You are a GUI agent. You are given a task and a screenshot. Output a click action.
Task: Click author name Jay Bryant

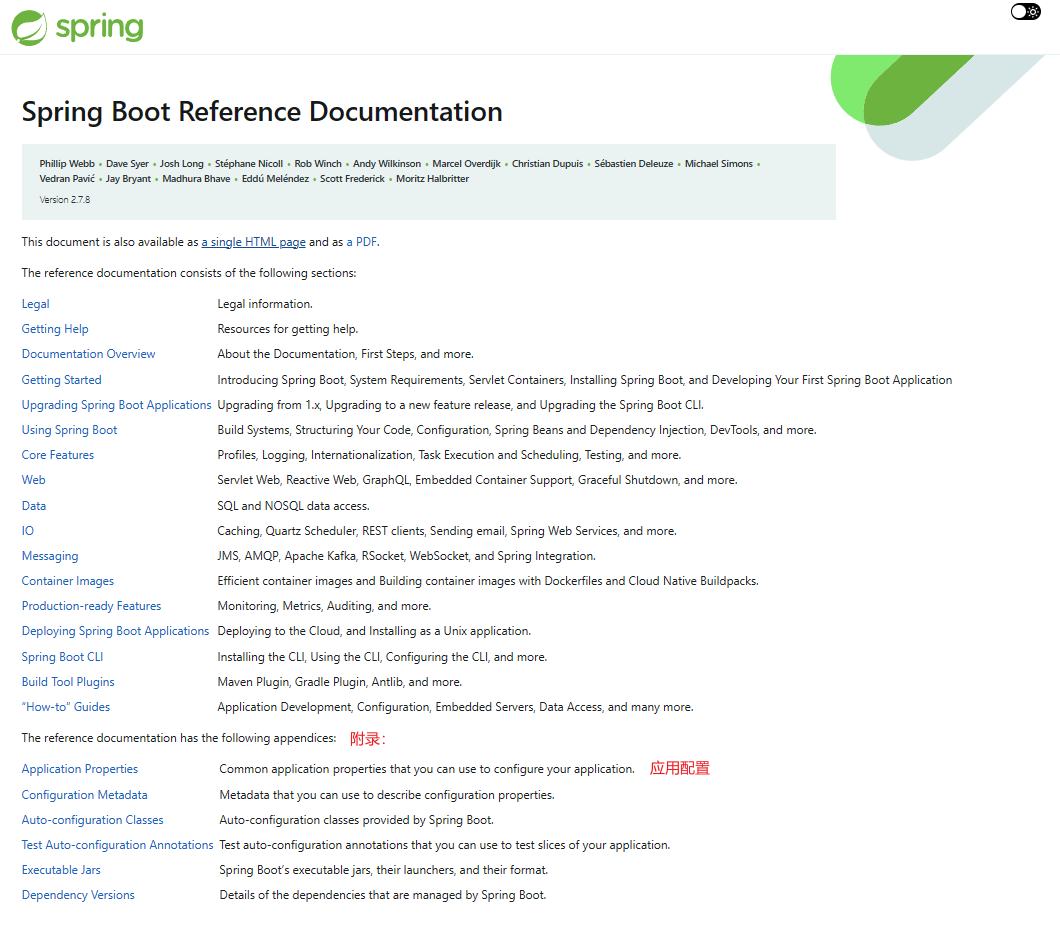pyautogui.click(x=128, y=178)
